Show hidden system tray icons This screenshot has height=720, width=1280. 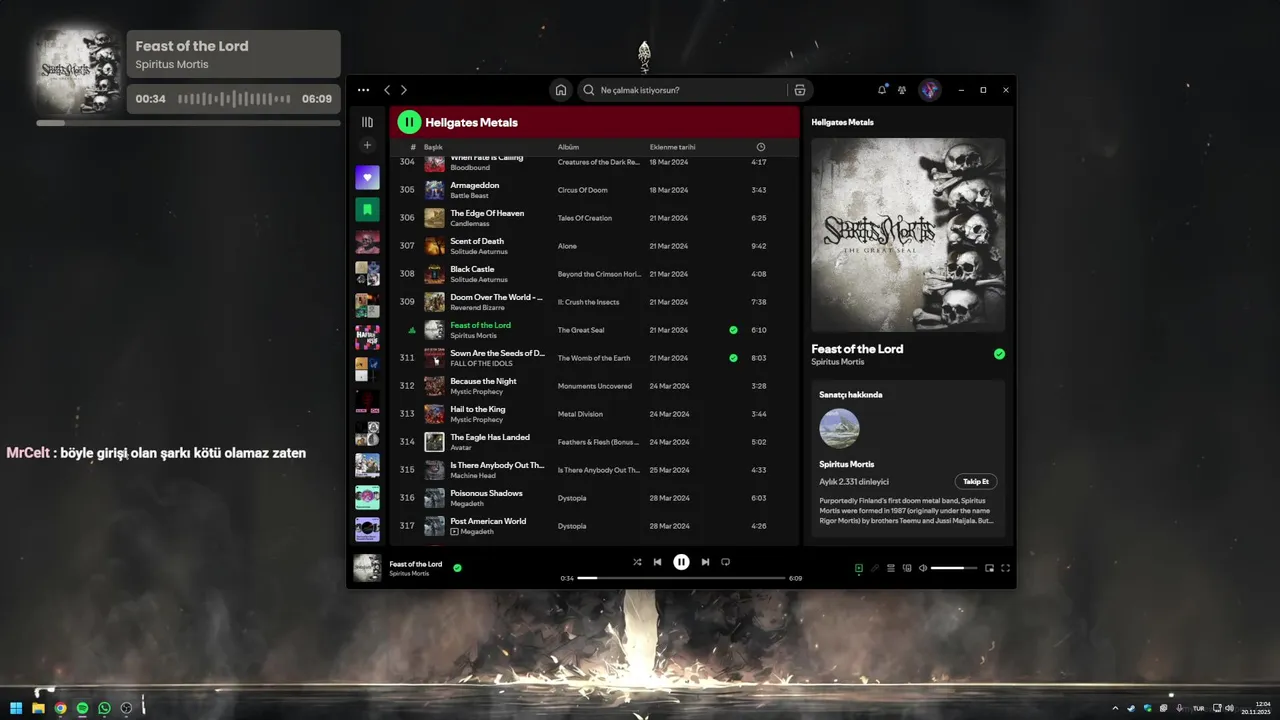(1115, 708)
